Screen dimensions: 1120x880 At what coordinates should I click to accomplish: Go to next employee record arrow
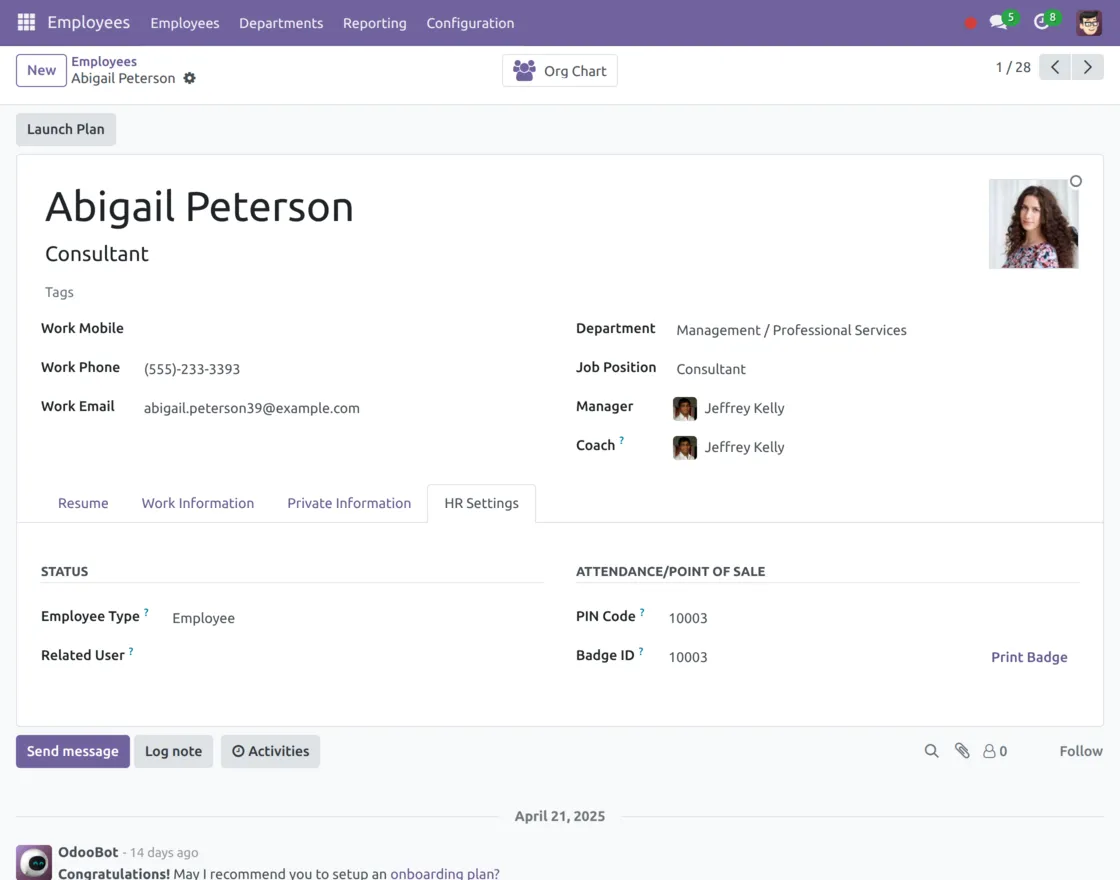(1087, 67)
